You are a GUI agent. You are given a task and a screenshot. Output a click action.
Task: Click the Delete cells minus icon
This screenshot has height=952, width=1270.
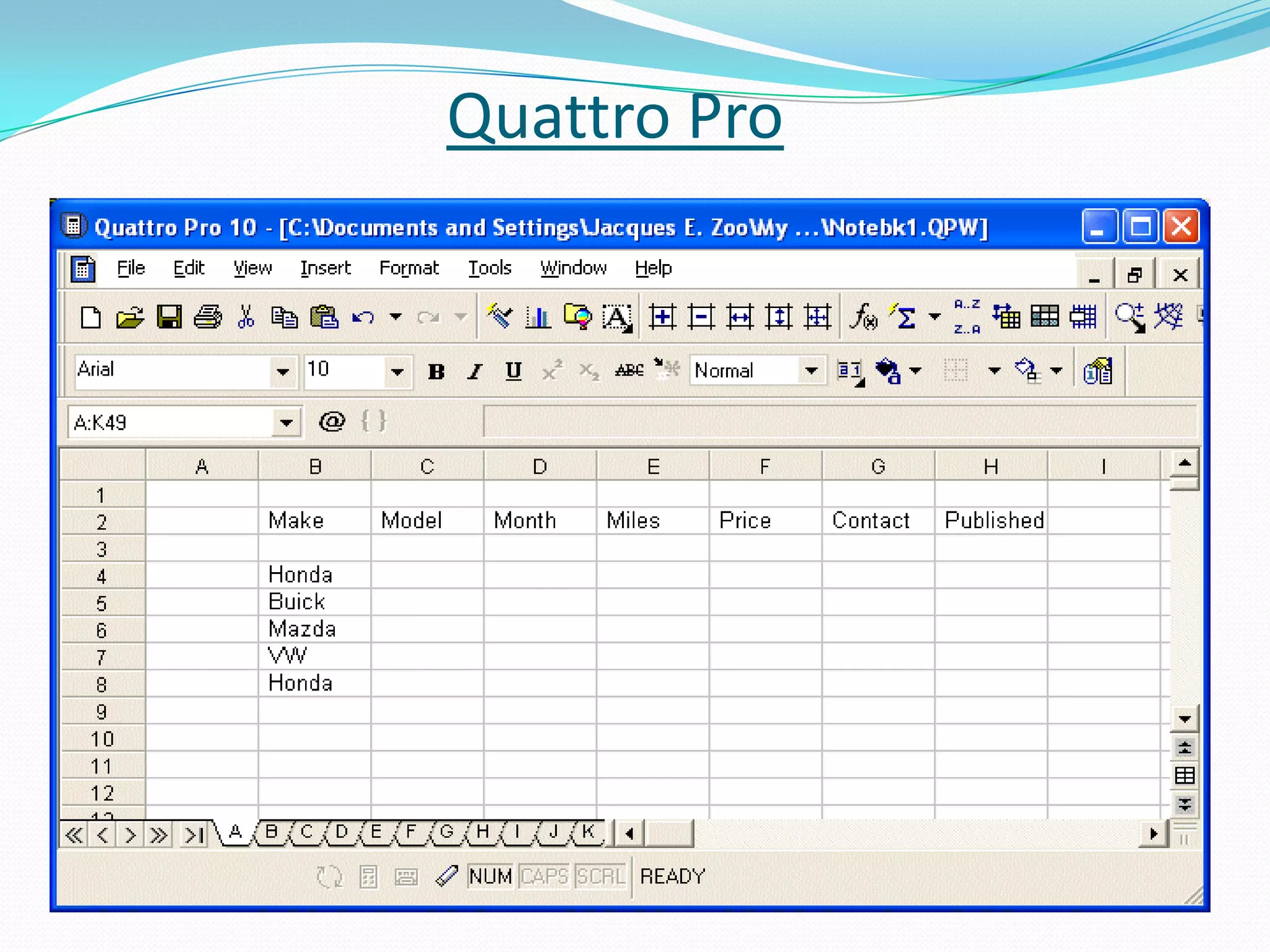[x=701, y=317]
